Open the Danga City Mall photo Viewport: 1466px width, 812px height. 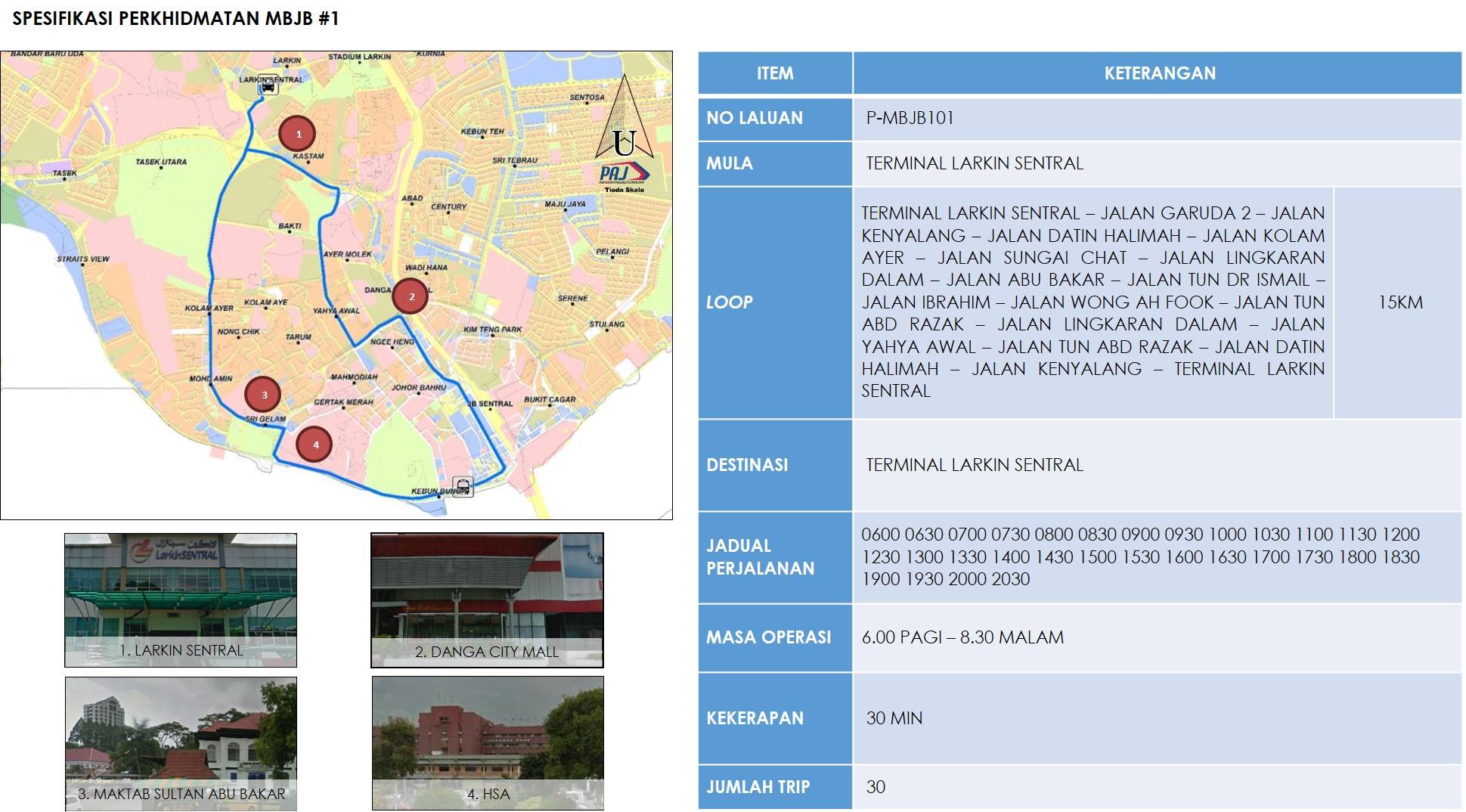point(487,600)
